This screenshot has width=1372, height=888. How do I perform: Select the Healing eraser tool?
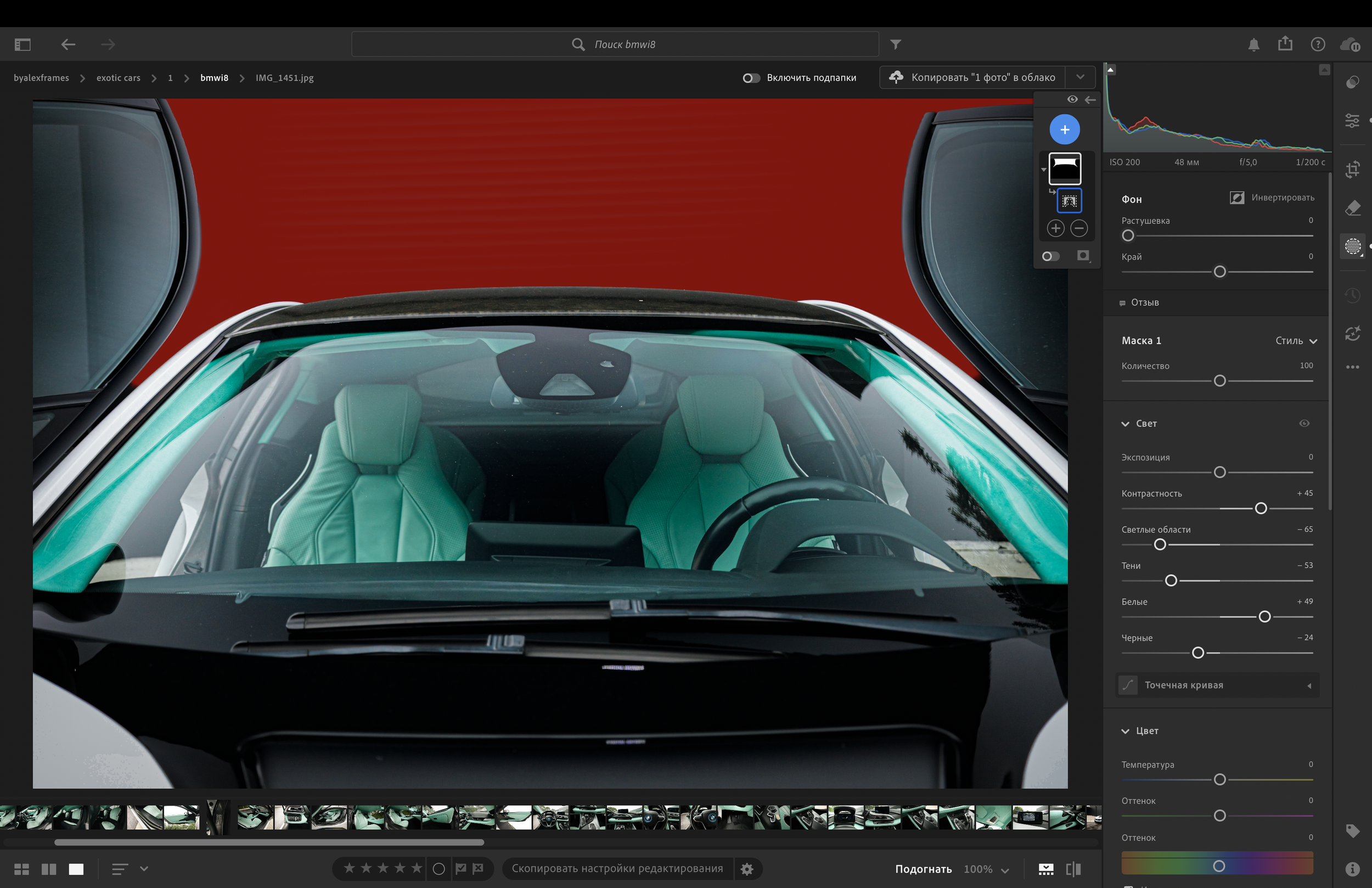point(1352,207)
